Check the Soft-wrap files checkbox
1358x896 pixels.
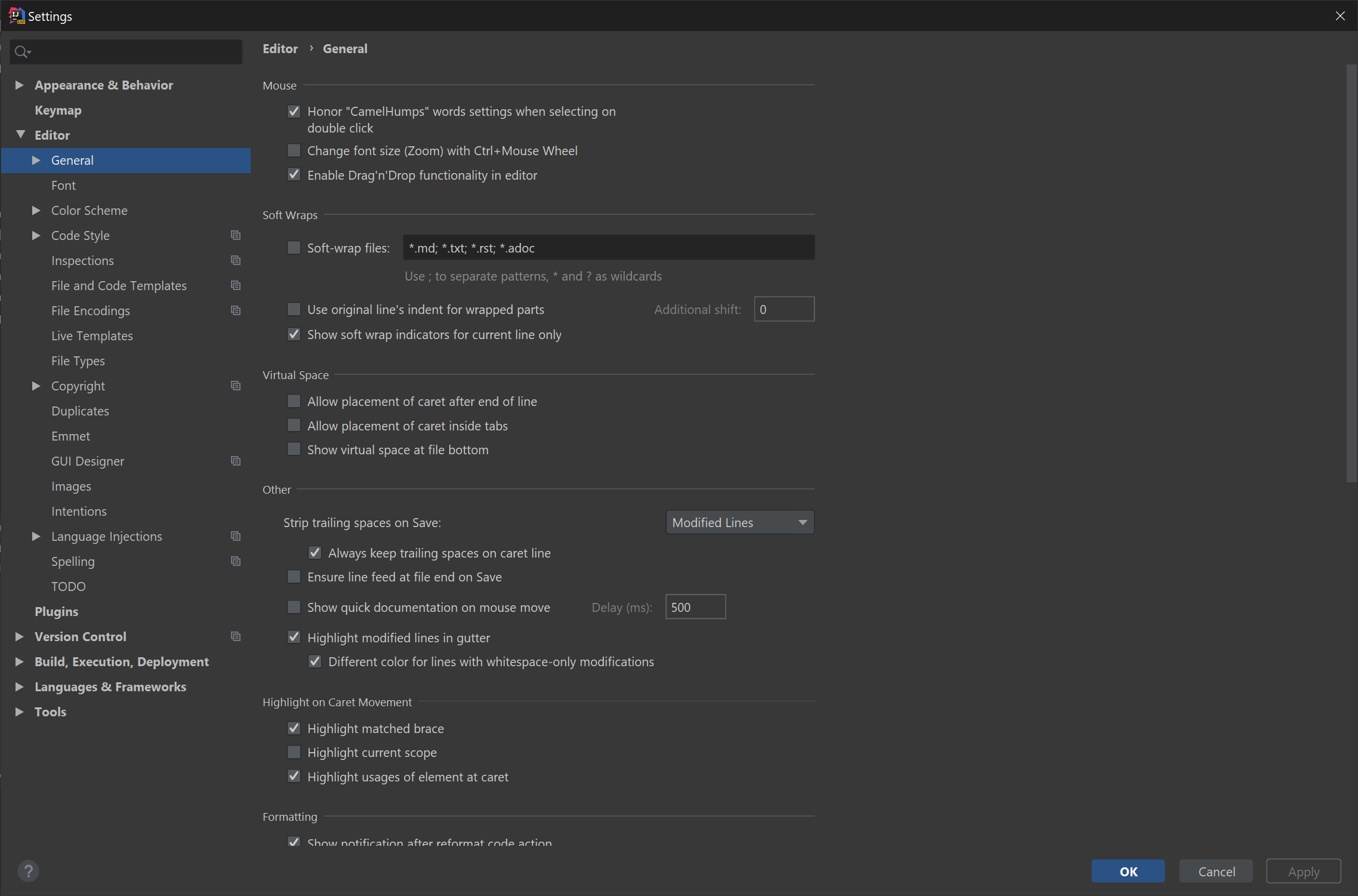pyautogui.click(x=294, y=248)
